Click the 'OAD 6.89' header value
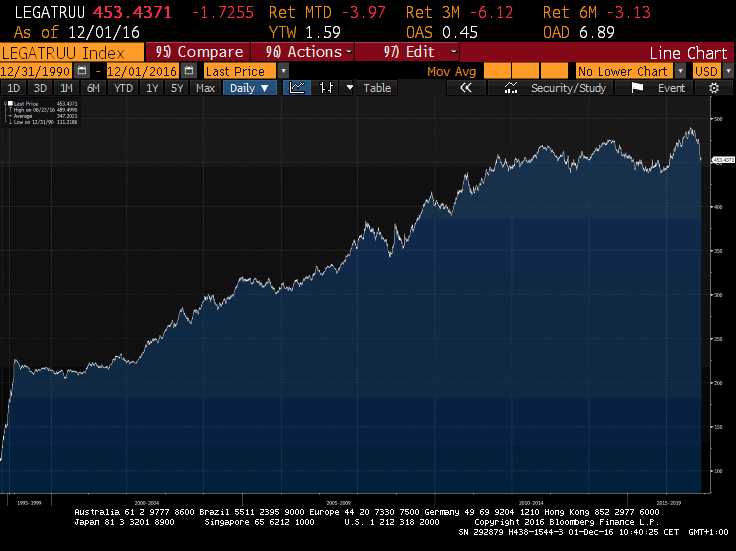Viewport: 736px width, 551px height. point(579,32)
